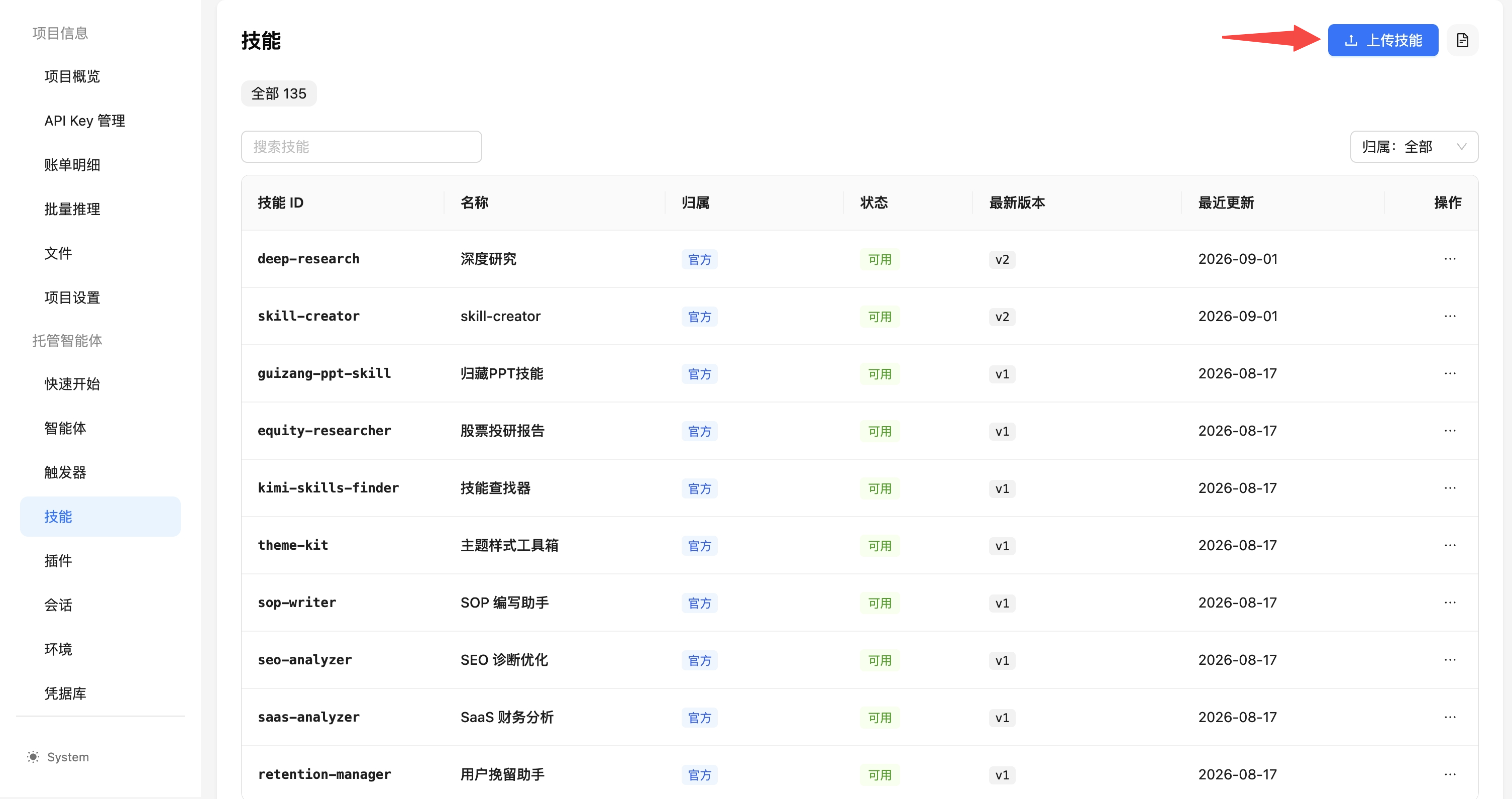Go to 快速开始 page
The height and width of the screenshot is (799, 1512).
click(100, 384)
